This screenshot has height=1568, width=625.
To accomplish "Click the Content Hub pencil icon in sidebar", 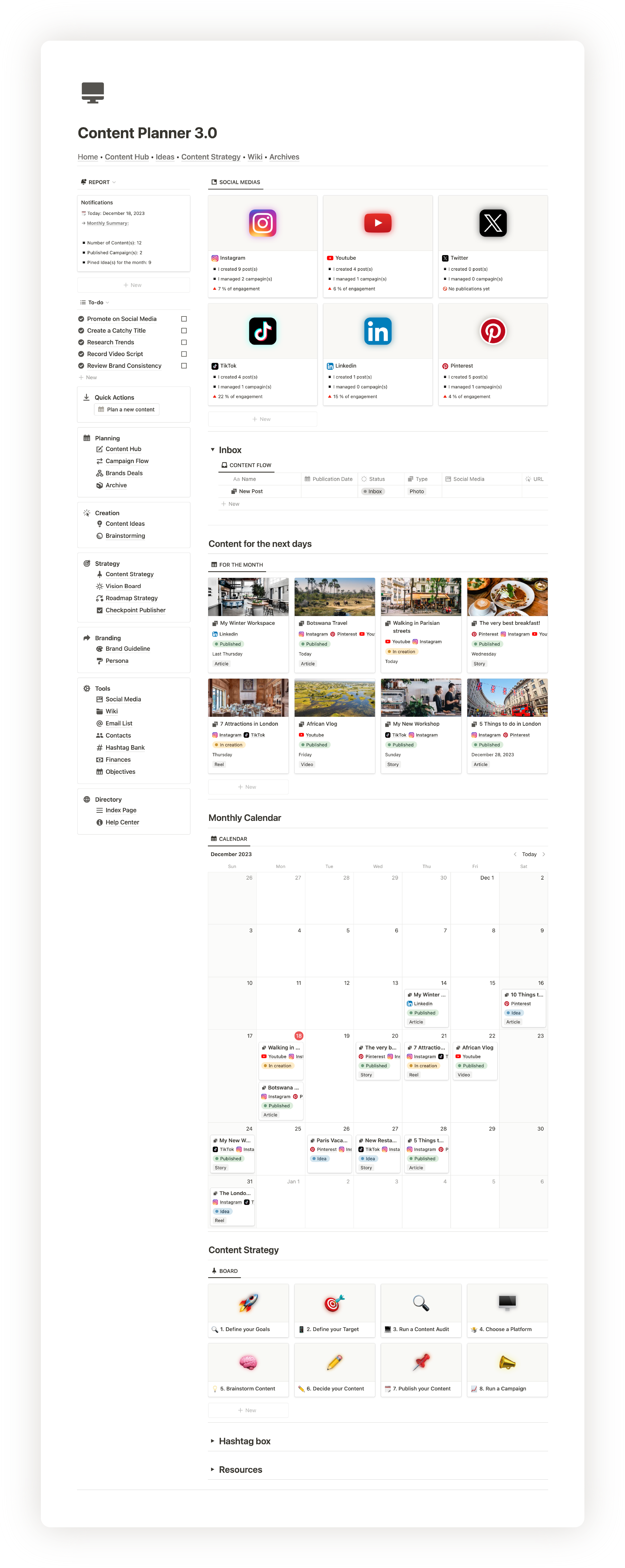I will point(99,449).
